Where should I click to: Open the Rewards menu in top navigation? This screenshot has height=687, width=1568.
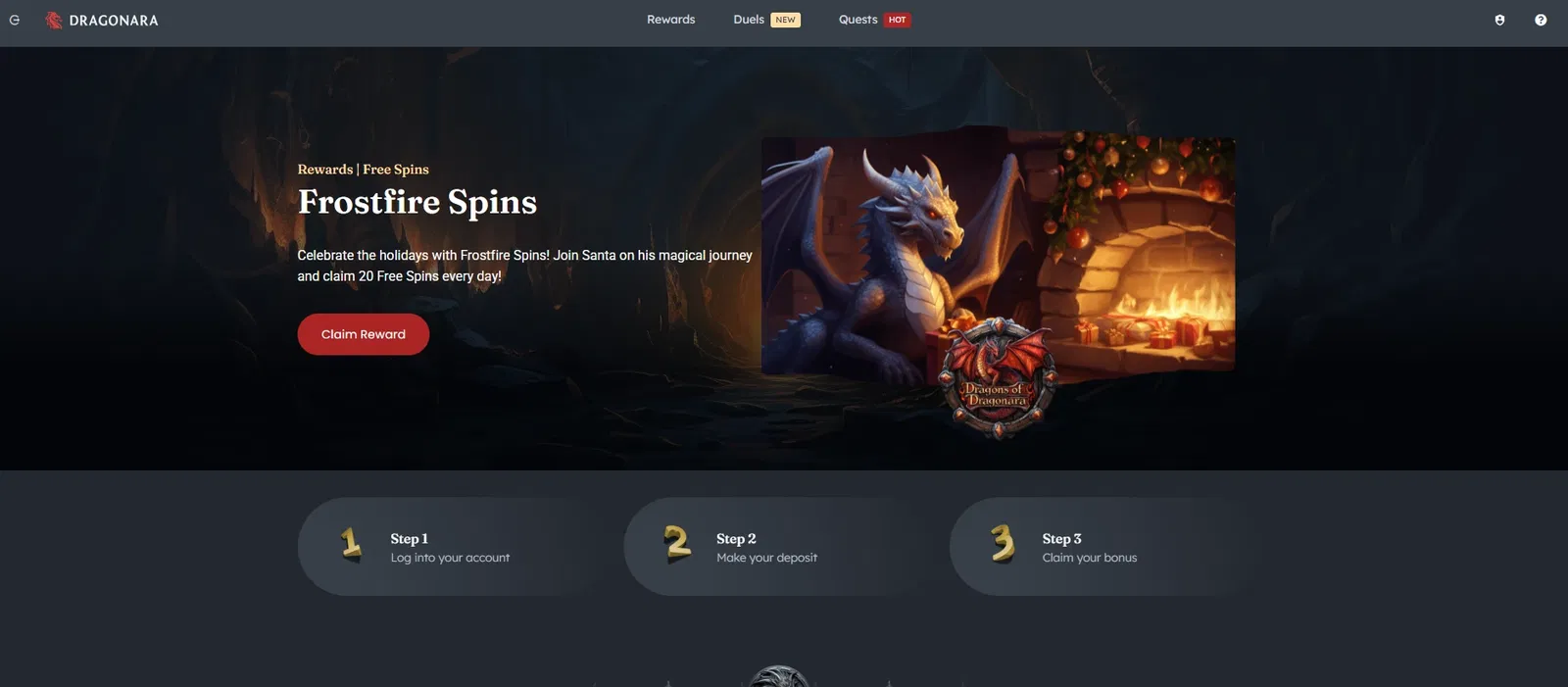point(670,20)
